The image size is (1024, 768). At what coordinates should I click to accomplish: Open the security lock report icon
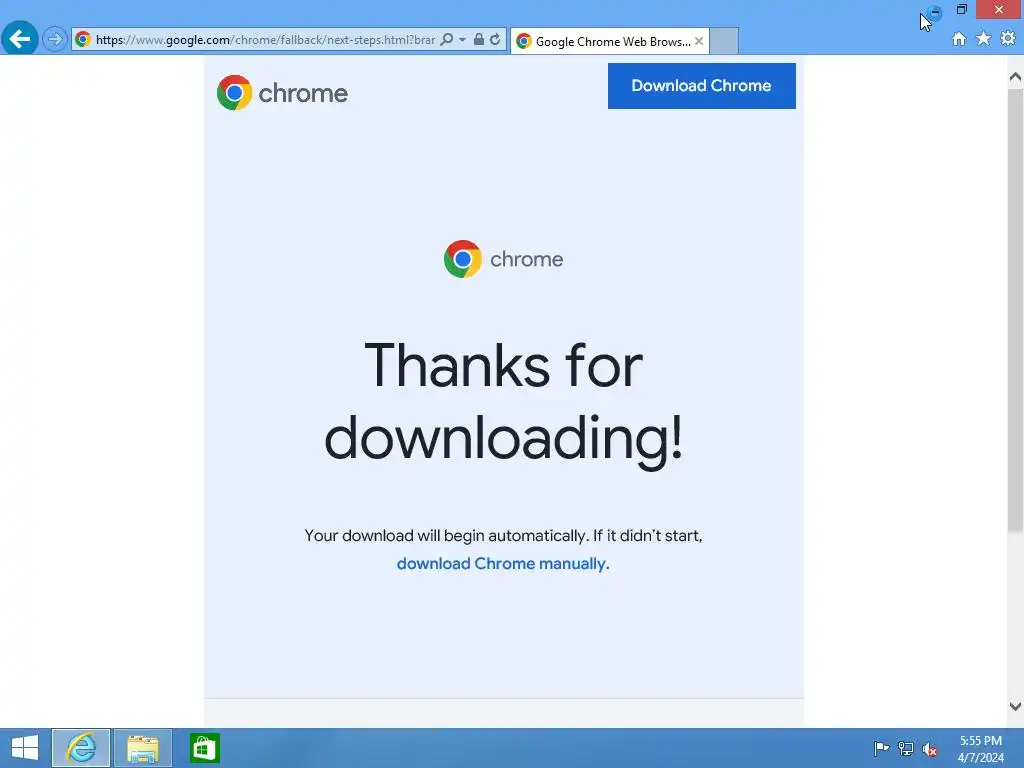tap(479, 39)
